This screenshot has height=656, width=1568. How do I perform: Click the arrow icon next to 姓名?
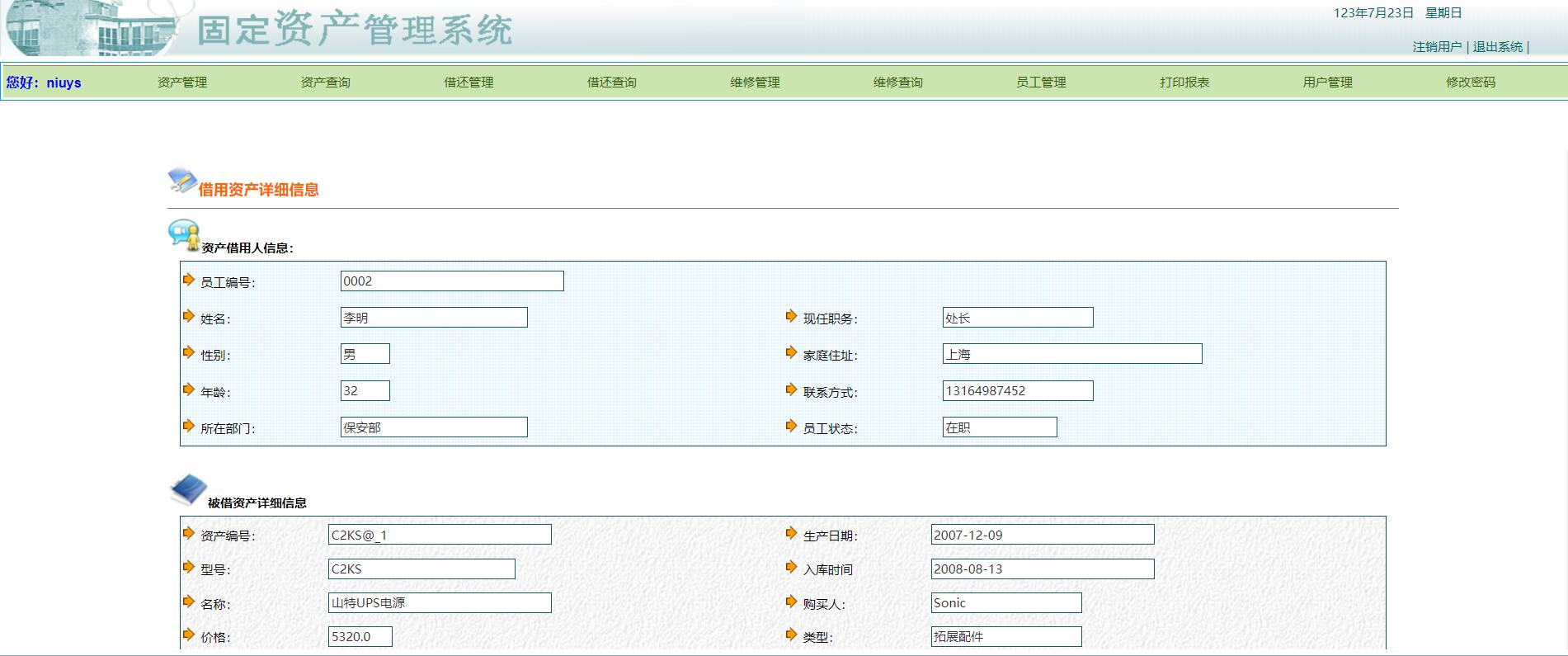[189, 316]
